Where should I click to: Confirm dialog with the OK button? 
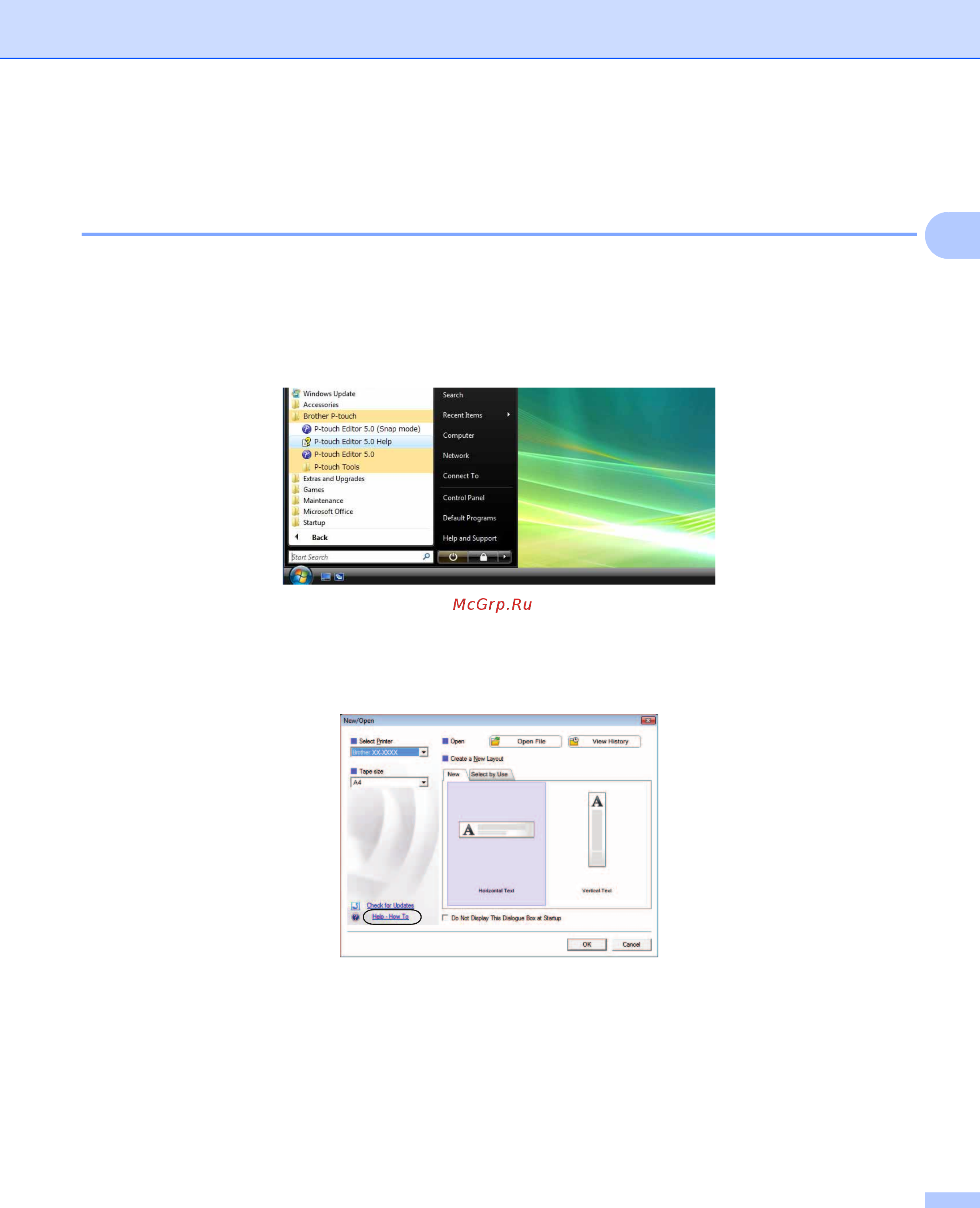(x=587, y=945)
